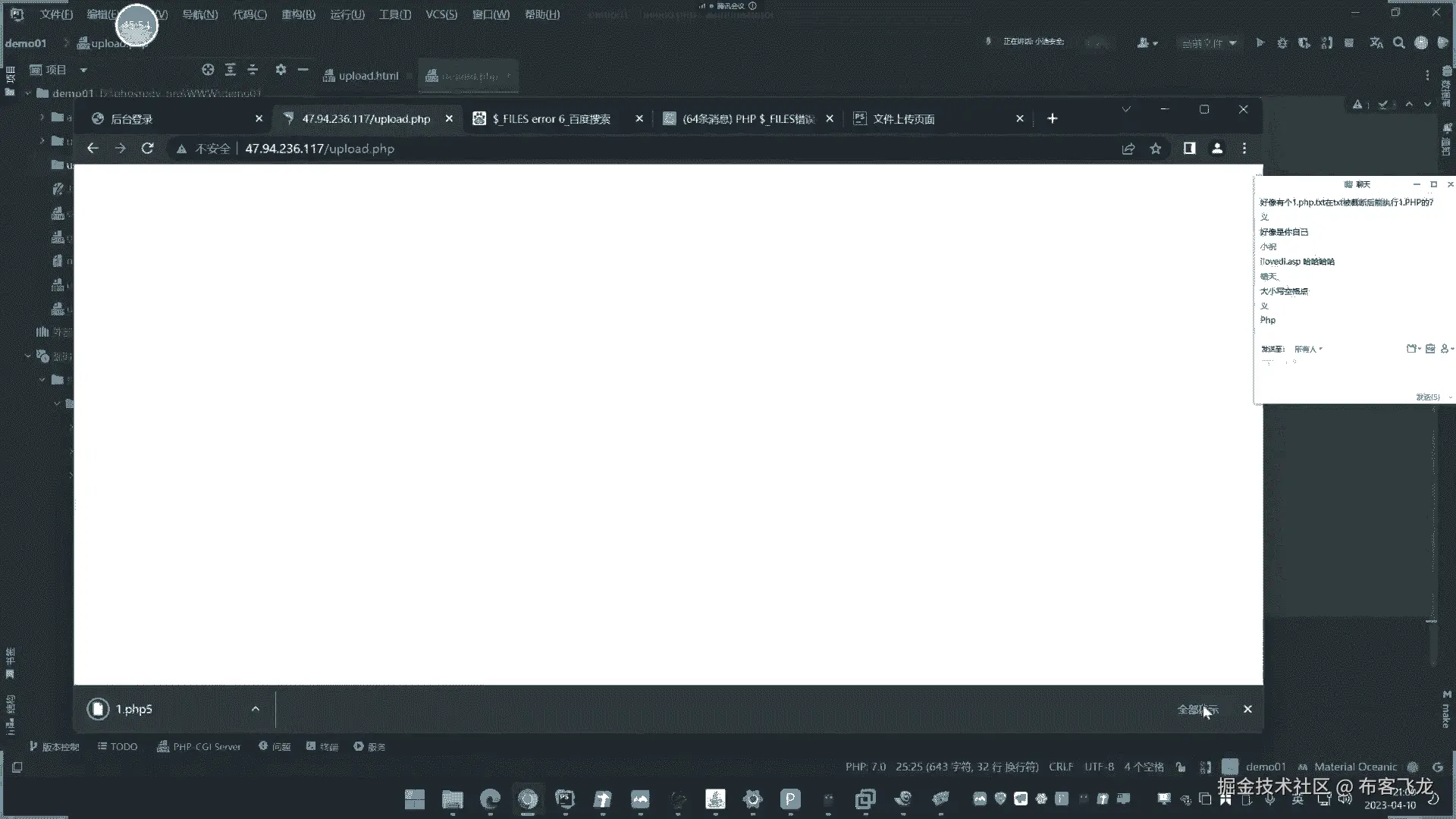Open the 项目 view dropdown arrow

pyautogui.click(x=83, y=70)
